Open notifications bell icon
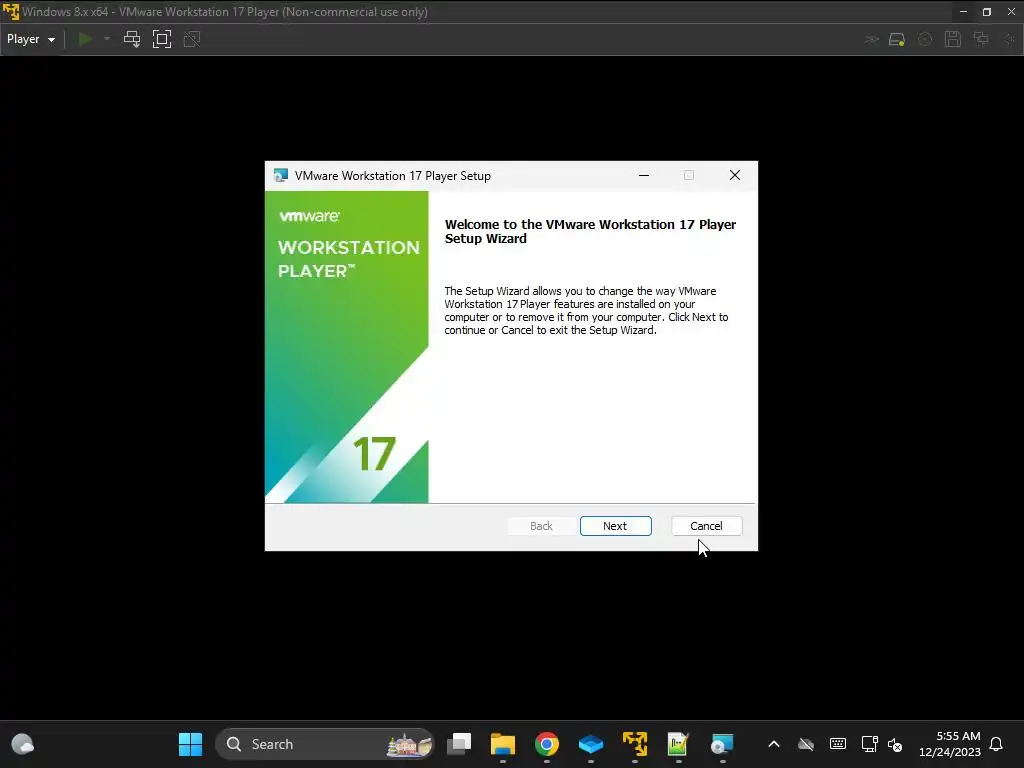 (x=997, y=744)
